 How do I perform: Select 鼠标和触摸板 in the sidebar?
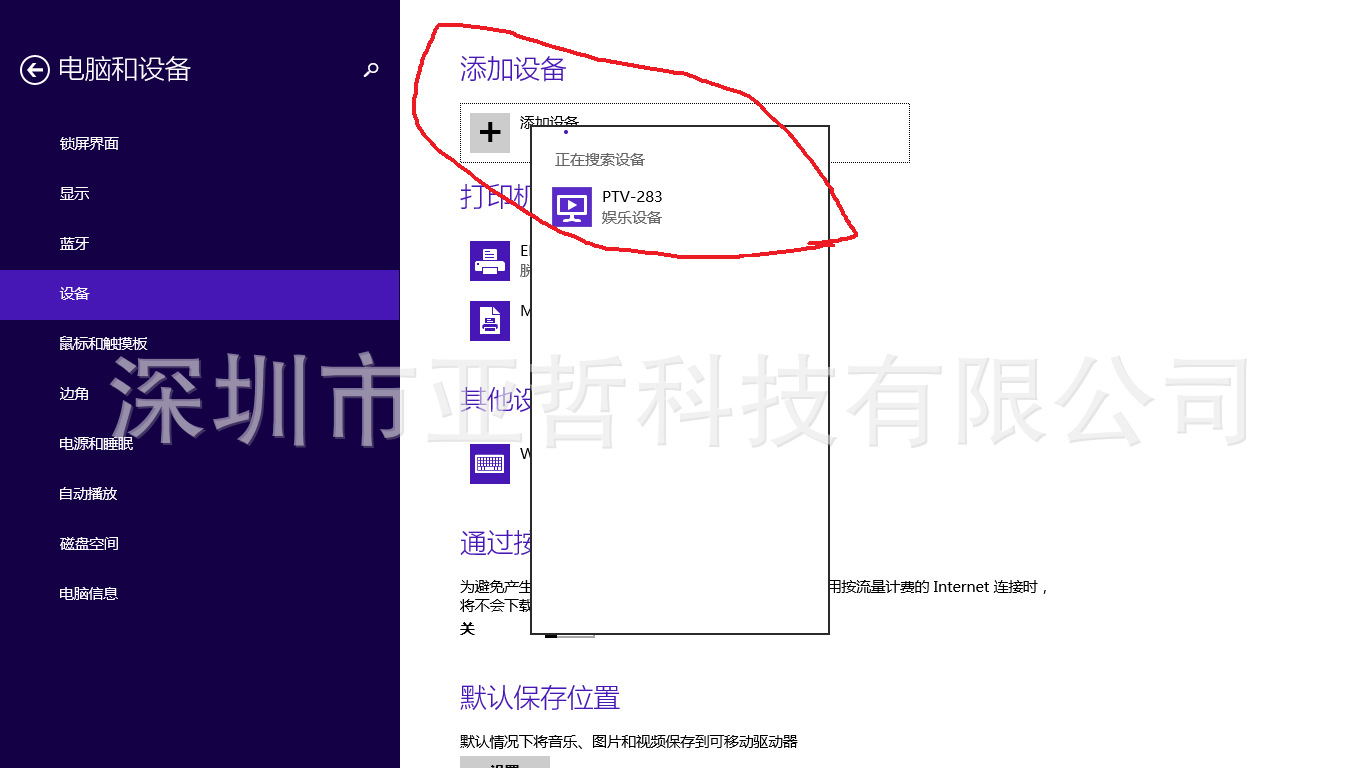click(x=104, y=343)
